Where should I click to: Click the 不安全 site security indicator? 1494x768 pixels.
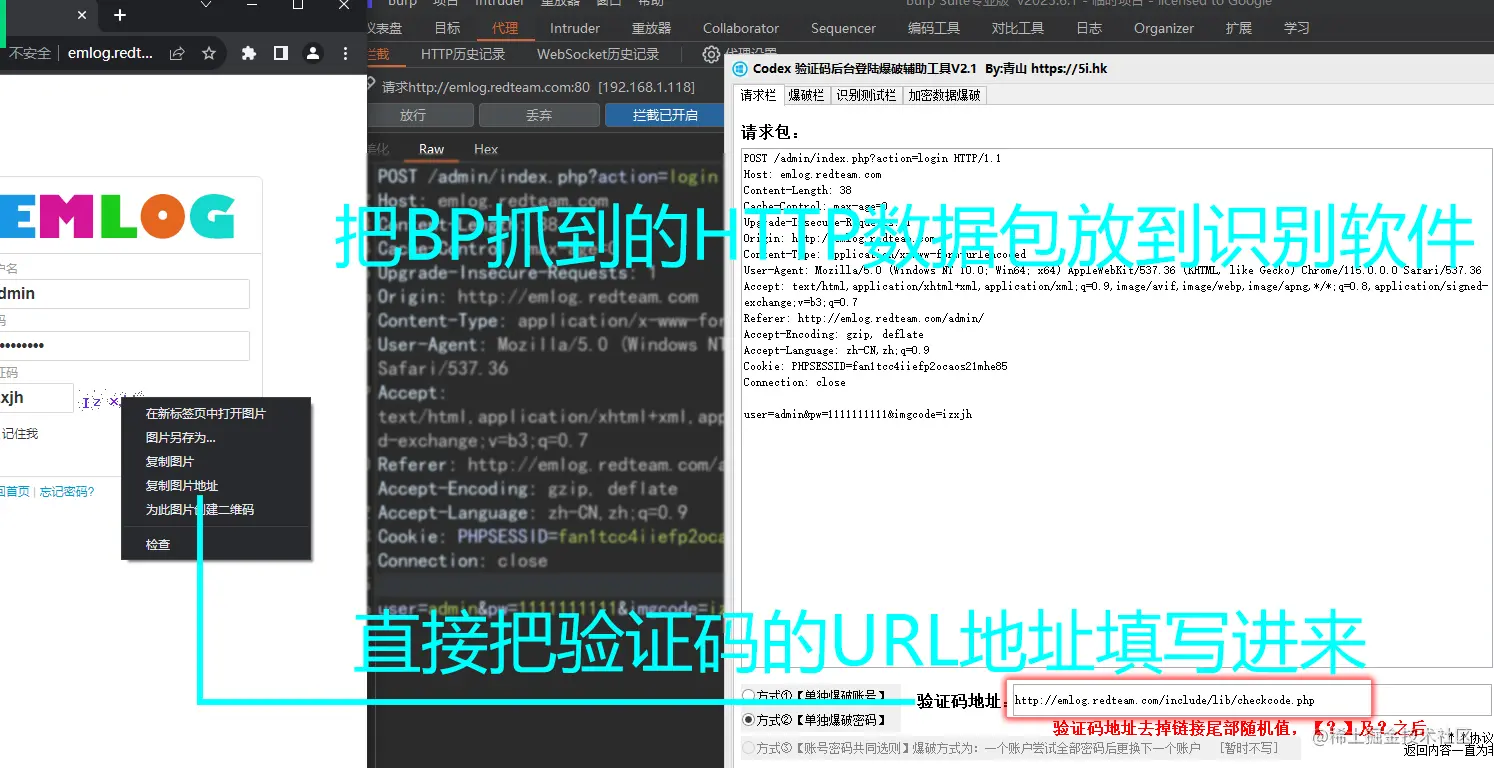tap(28, 53)
